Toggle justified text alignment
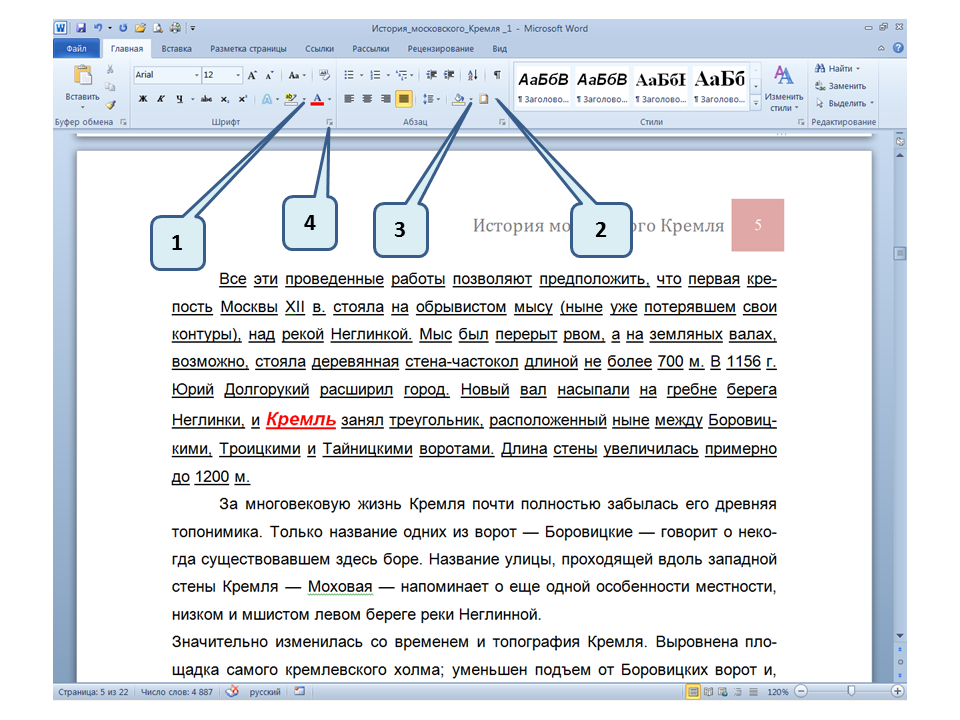The width and height of the screenshot is (960, 720). [404, 99]
